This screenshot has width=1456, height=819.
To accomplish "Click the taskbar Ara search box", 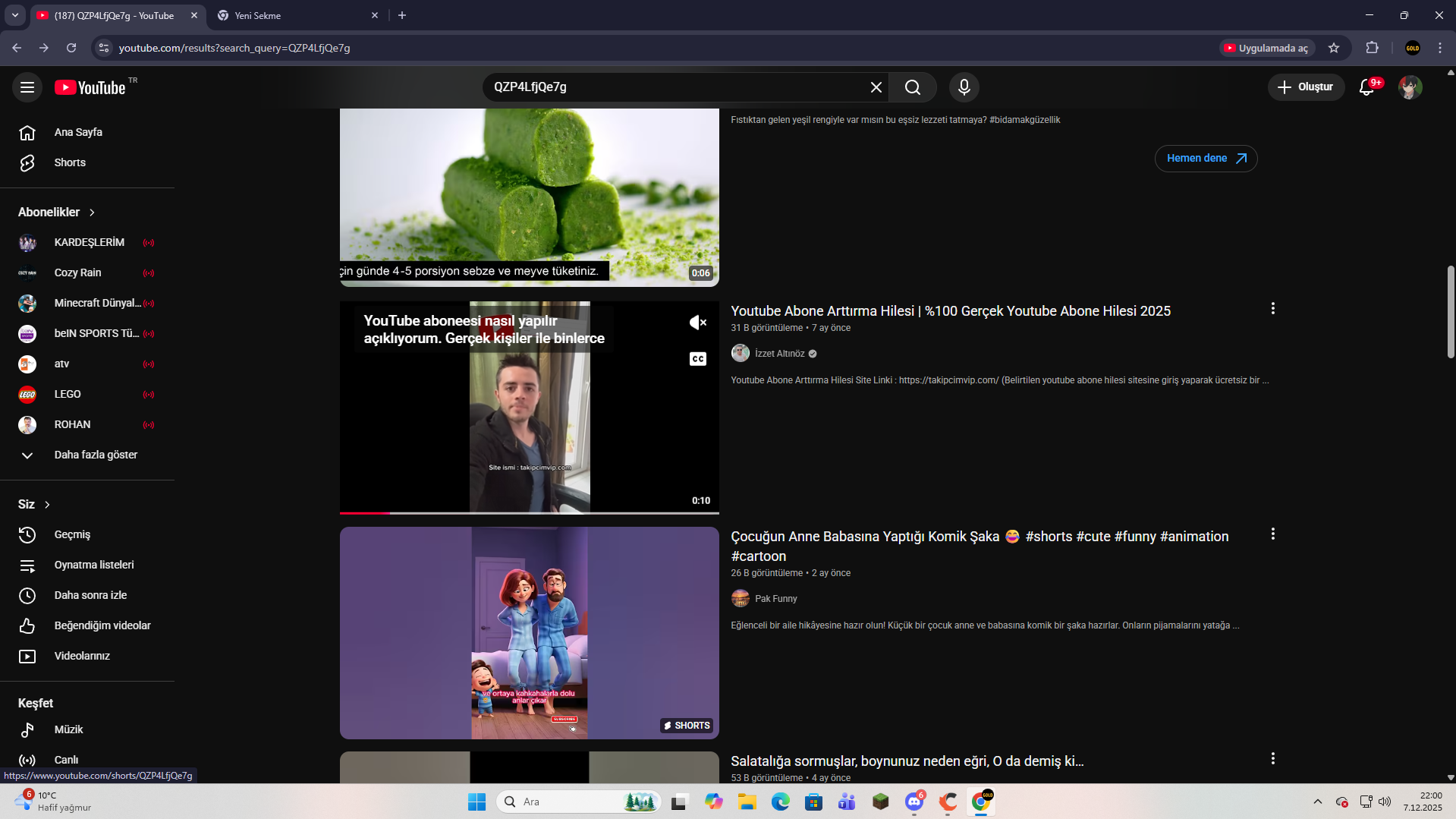I will (x=579, y=802).
